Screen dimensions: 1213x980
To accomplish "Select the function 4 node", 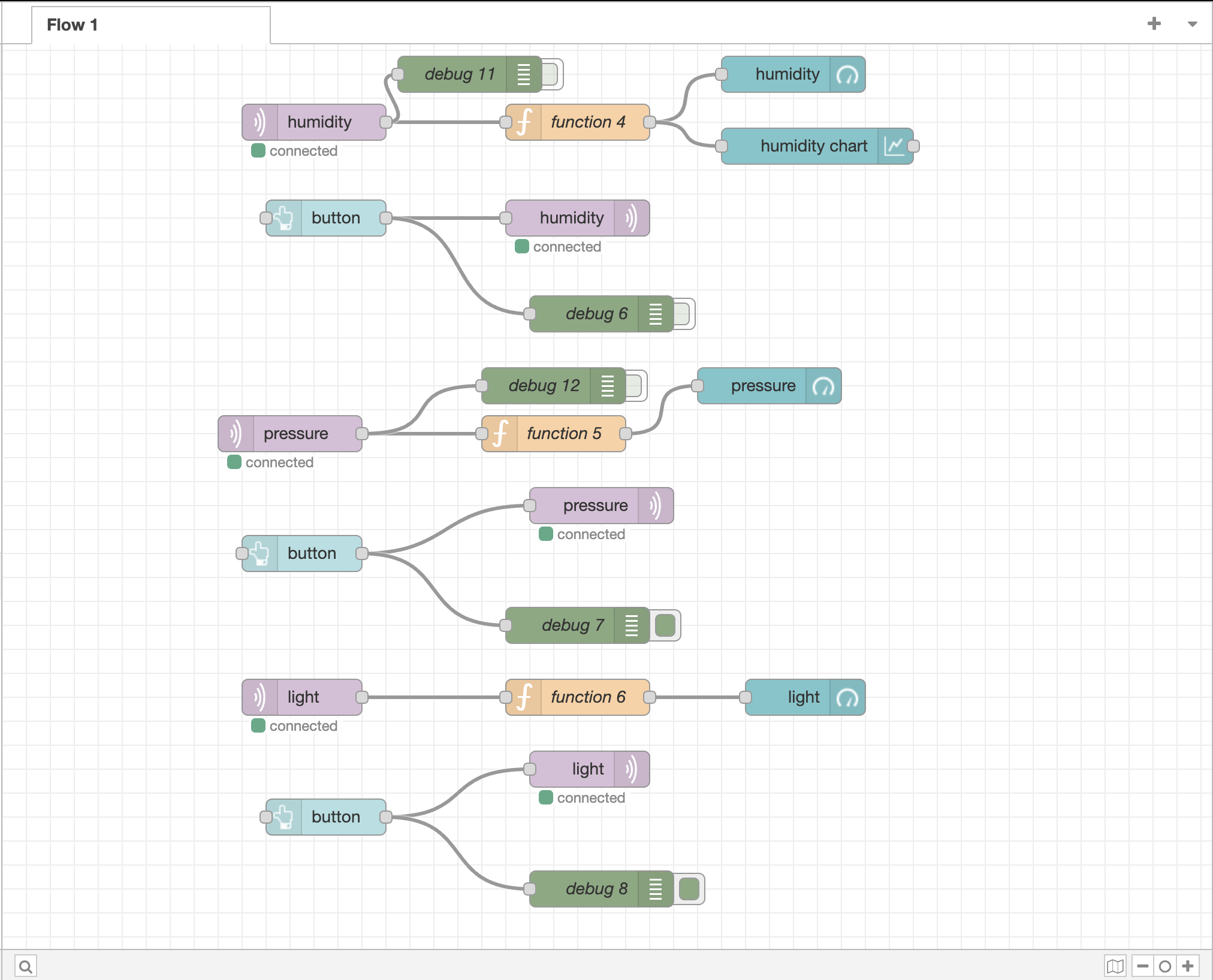I will [578, 122].
